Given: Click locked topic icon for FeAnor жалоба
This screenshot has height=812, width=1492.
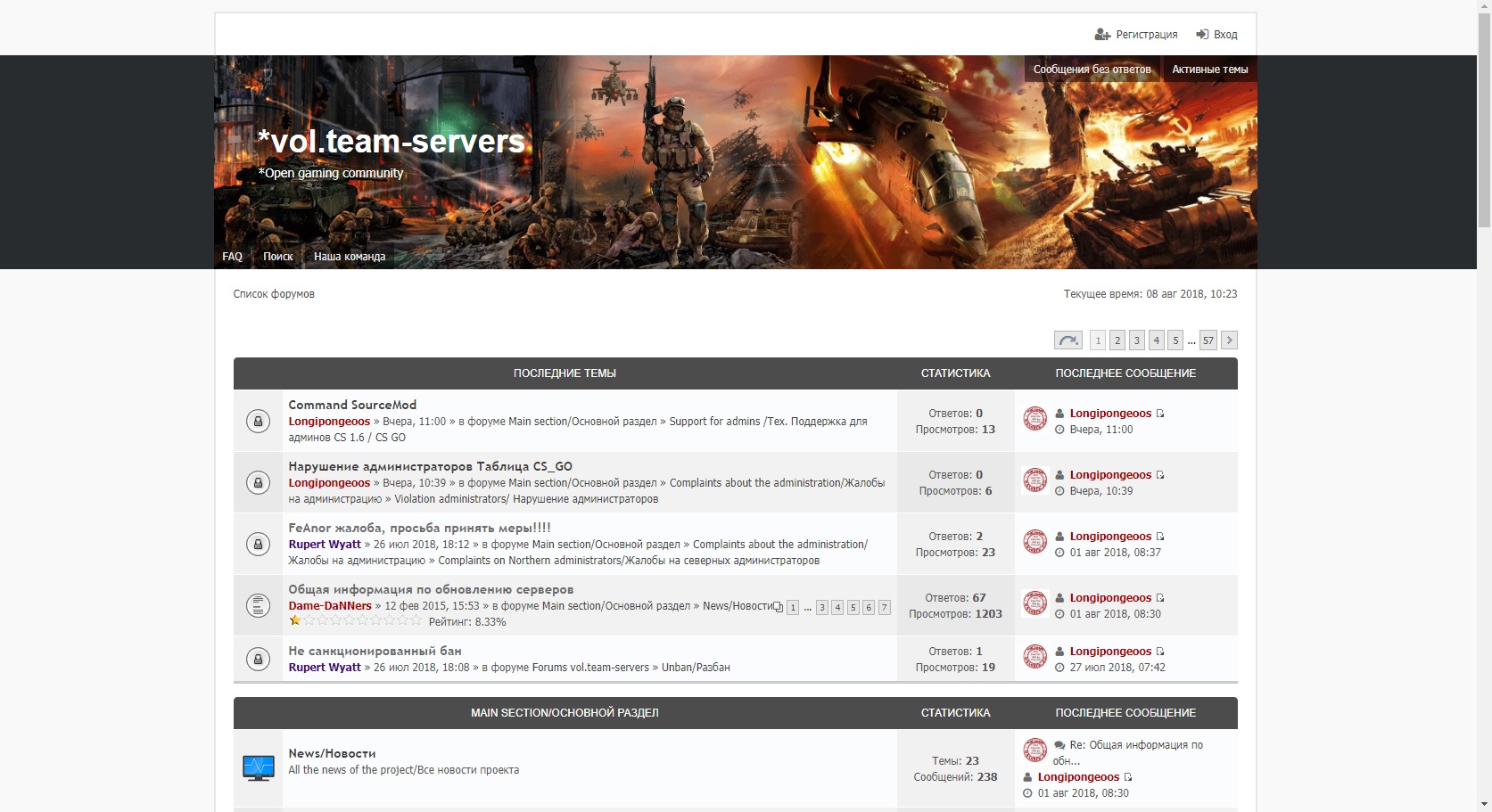Looking at the screenshot, I should (258, 544).
